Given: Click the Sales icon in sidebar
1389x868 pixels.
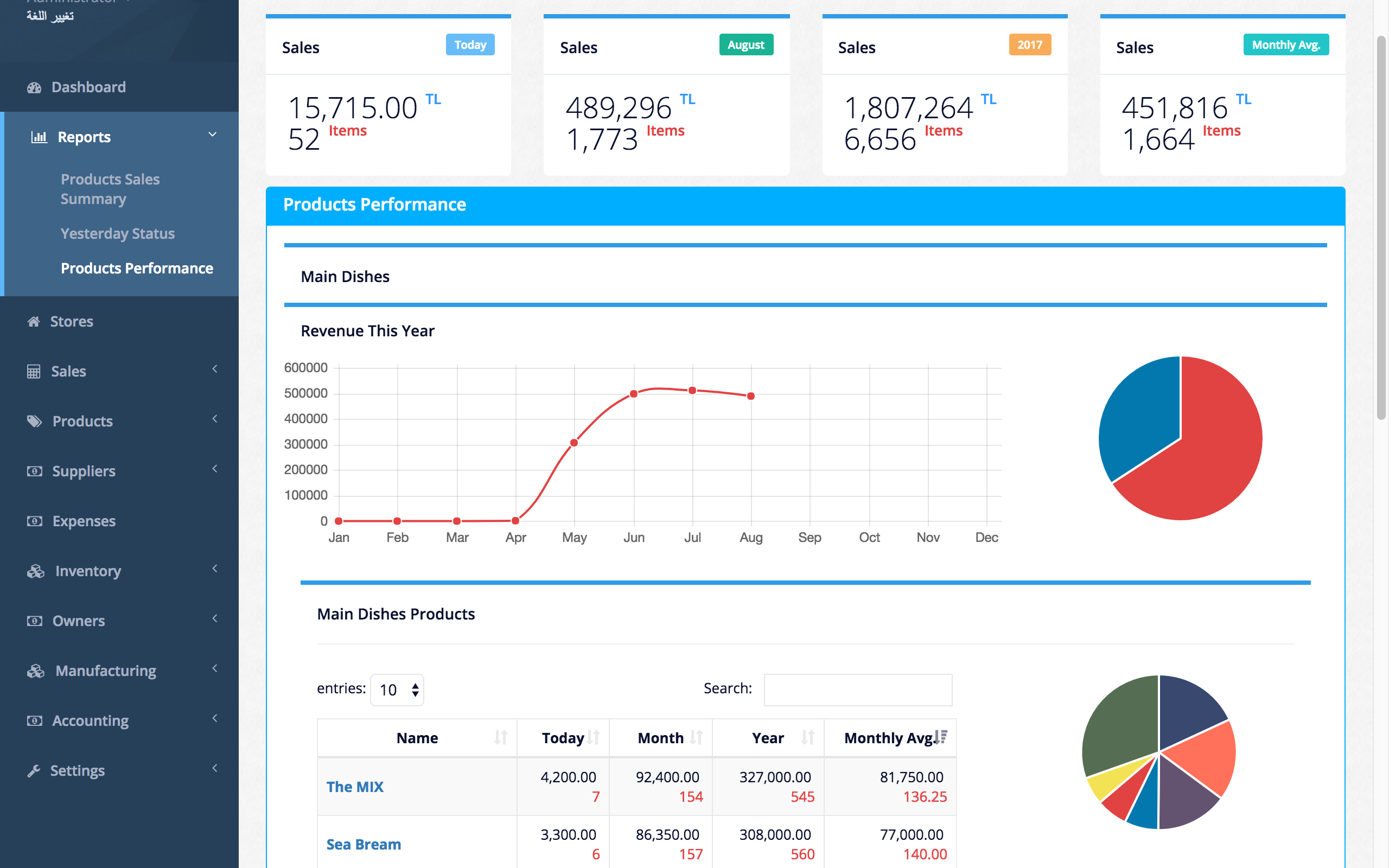Looking at the screenshot, I should (33, 370).
